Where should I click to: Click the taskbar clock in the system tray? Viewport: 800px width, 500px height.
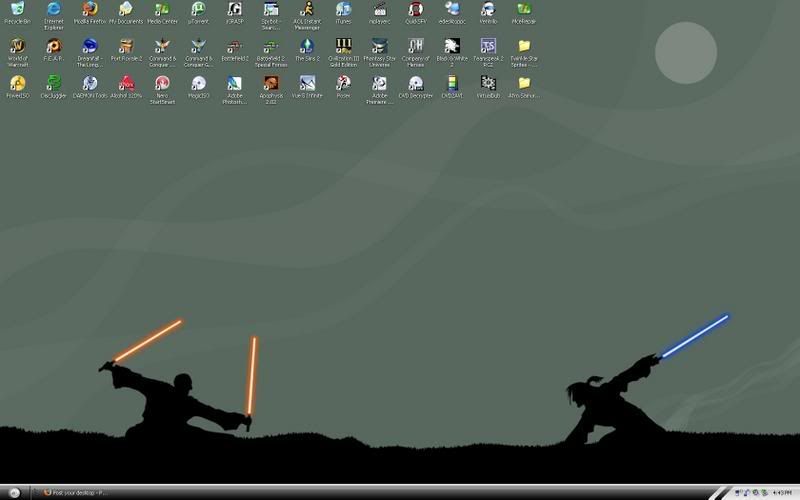tap(782, 493)
